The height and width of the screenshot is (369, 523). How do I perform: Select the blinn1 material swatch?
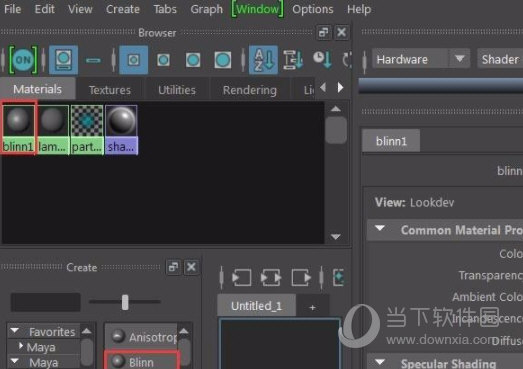pyautogui.click(x=18, y=129)
